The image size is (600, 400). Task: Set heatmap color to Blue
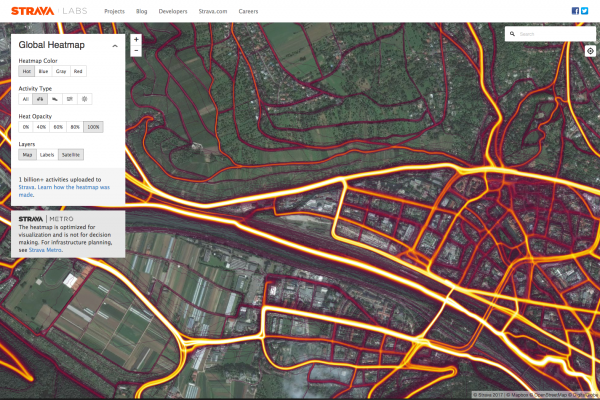click(43, 71)
